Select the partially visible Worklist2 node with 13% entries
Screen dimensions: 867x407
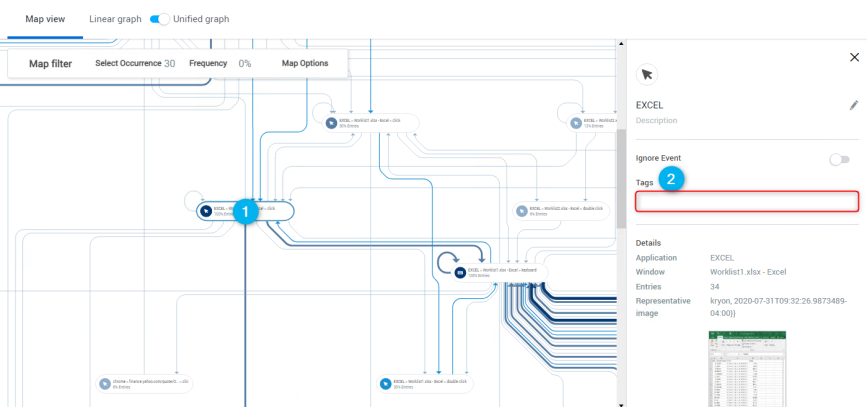point(593,123)
